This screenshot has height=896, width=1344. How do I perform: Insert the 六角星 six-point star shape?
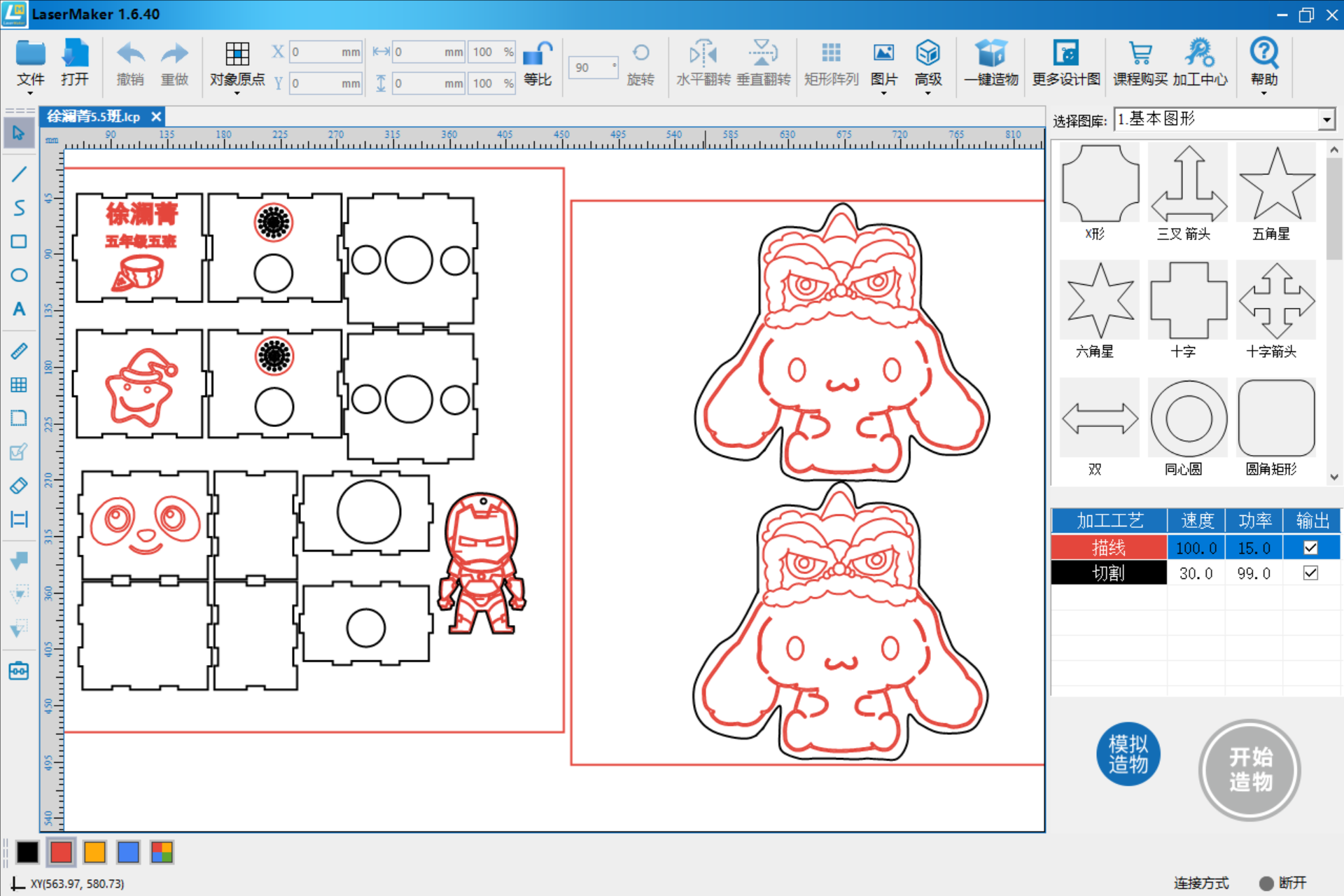point(1100,301)
